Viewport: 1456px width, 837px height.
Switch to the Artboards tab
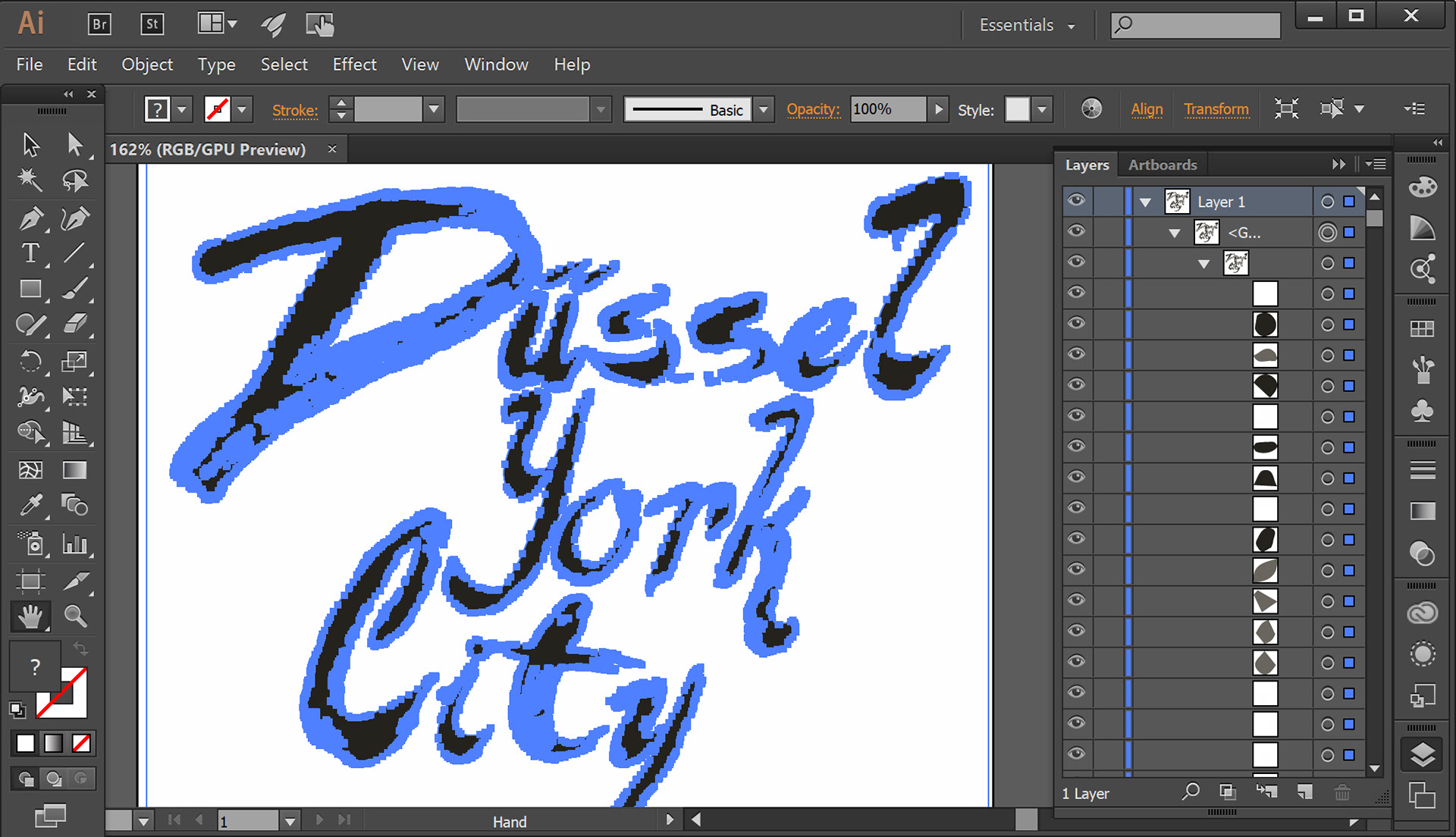point(1163,165)
